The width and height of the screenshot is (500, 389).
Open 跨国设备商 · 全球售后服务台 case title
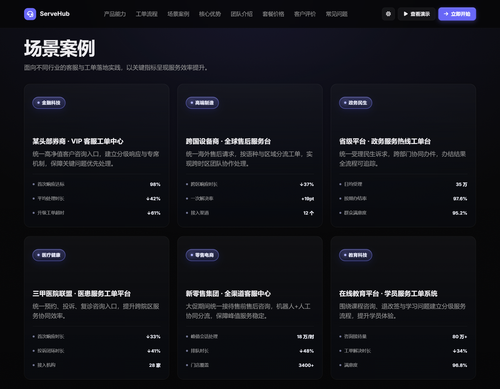(x=228, y=141)
